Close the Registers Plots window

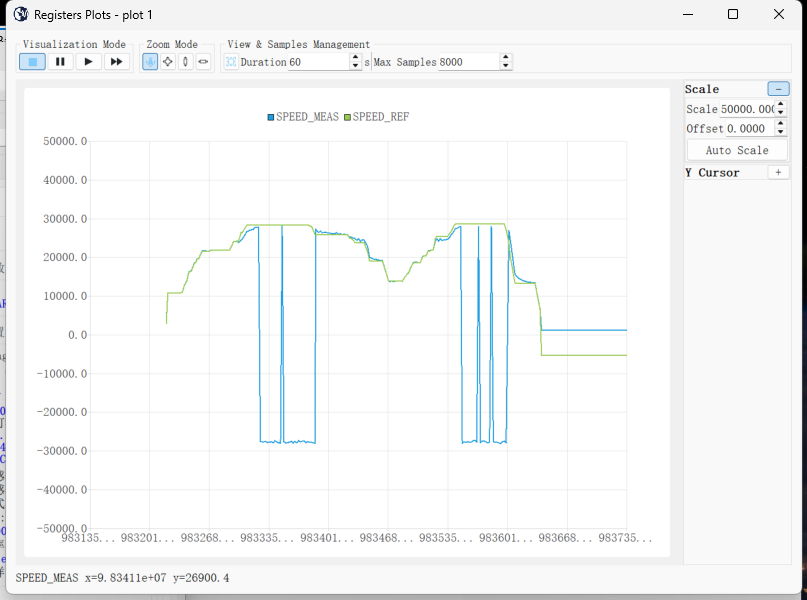(779, 14)
